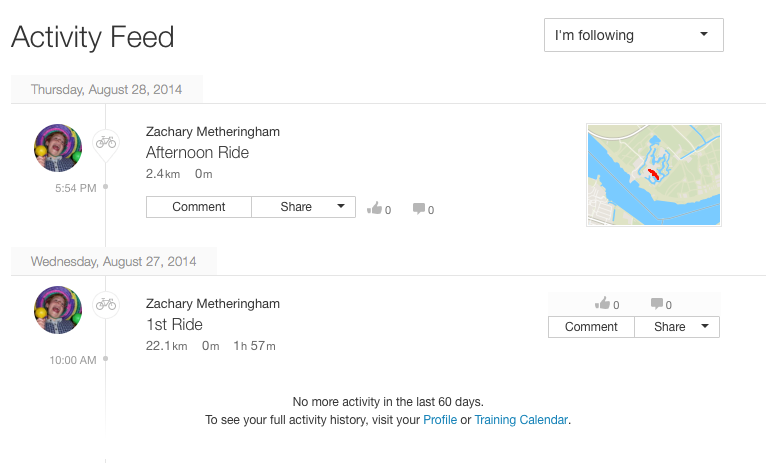Click comment bubble icon on 1st Ride
Screen dimensions: 768x465
click(x=656, y=304)
